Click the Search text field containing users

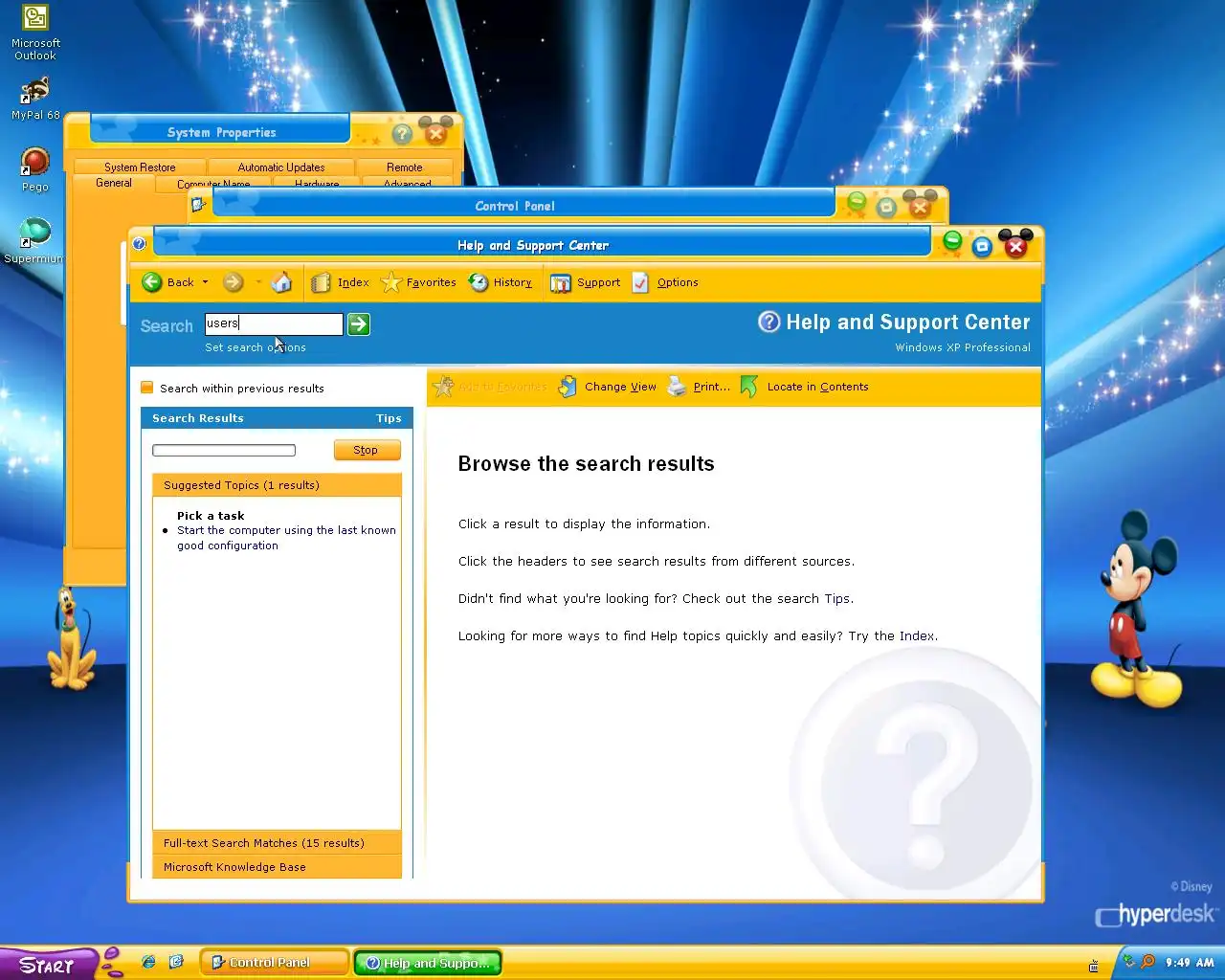(274, 323)
